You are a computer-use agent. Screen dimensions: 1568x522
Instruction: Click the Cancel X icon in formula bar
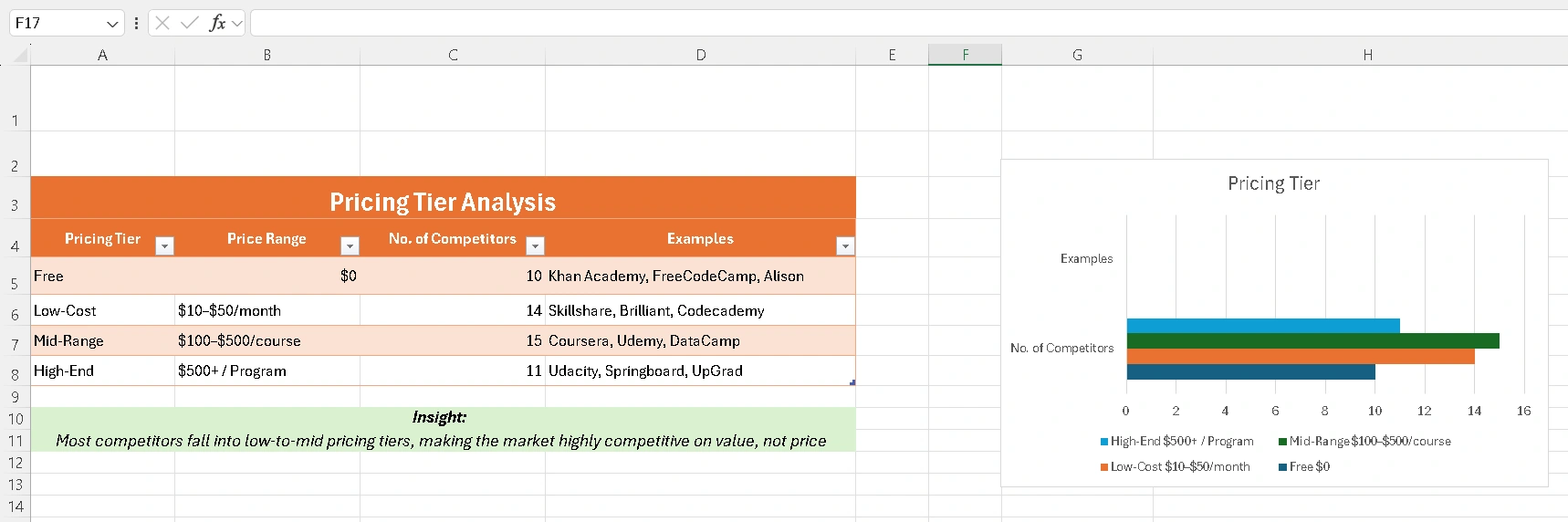coord(162,23)
